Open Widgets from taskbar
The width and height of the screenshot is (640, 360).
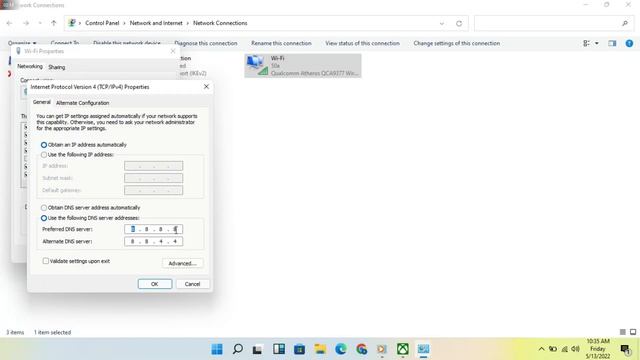pyautogui.click(x=279, y=349)
